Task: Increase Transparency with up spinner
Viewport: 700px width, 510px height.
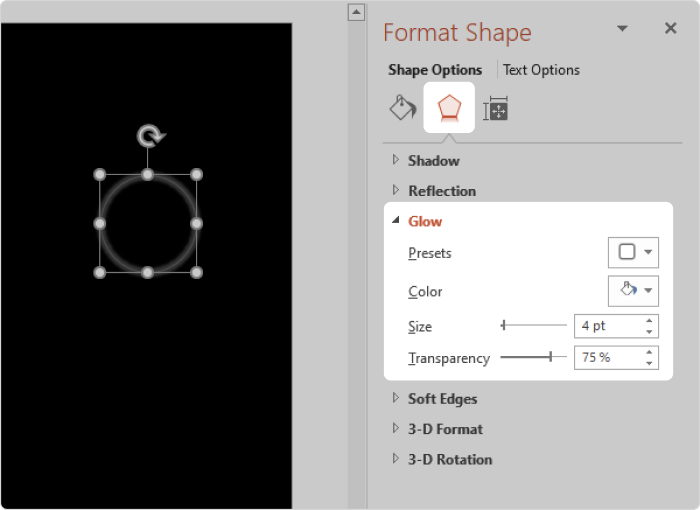Action: 649,352
